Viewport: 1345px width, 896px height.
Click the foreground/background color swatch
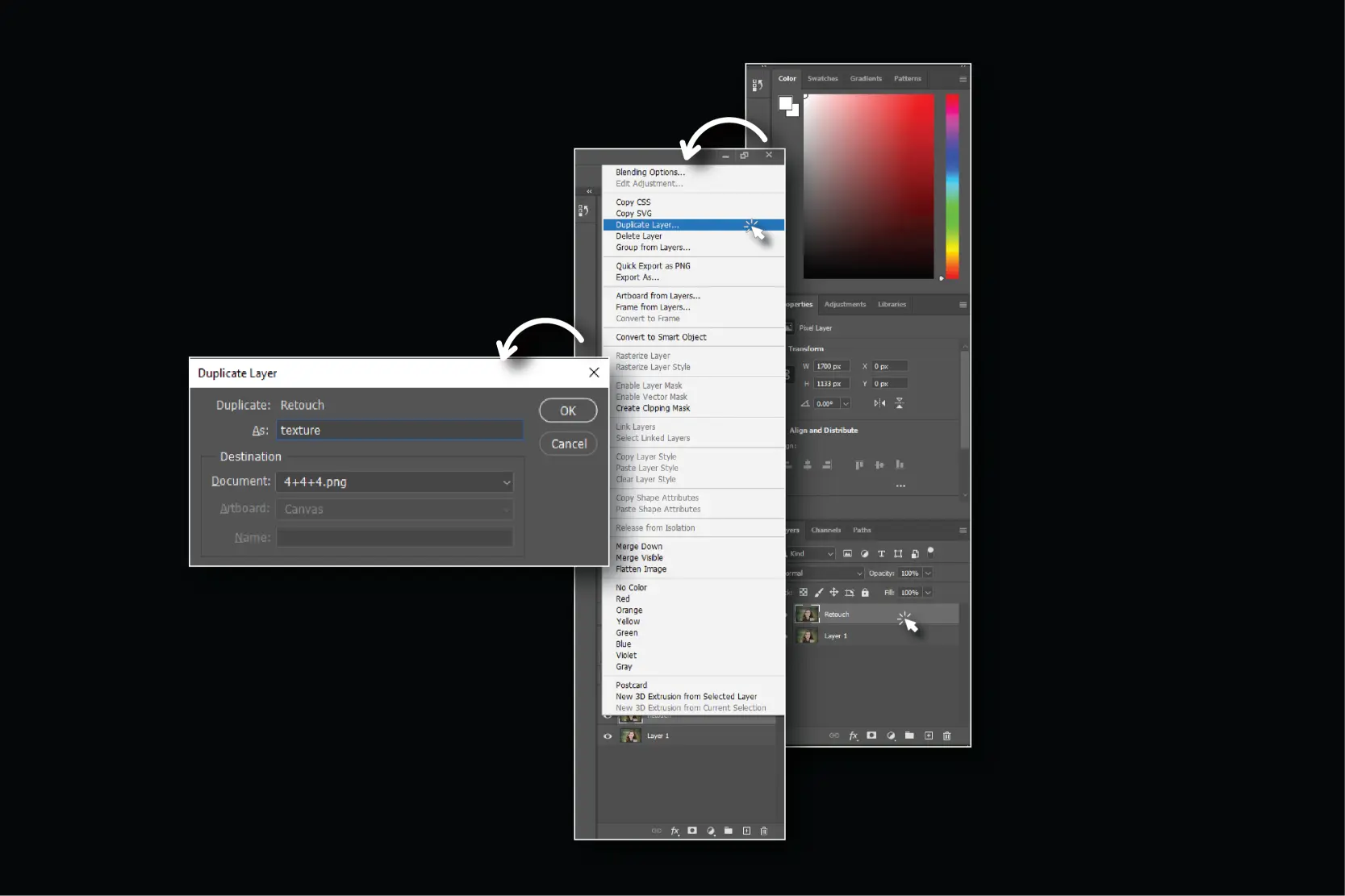tap(788, 106)
